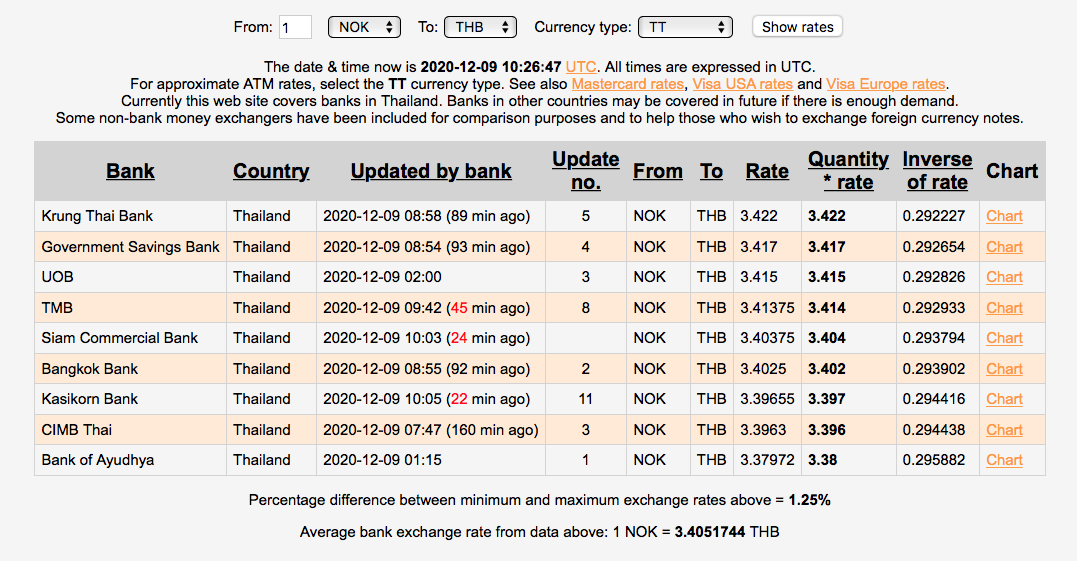Sort by Updated by bank header

(x=431, y=171)
